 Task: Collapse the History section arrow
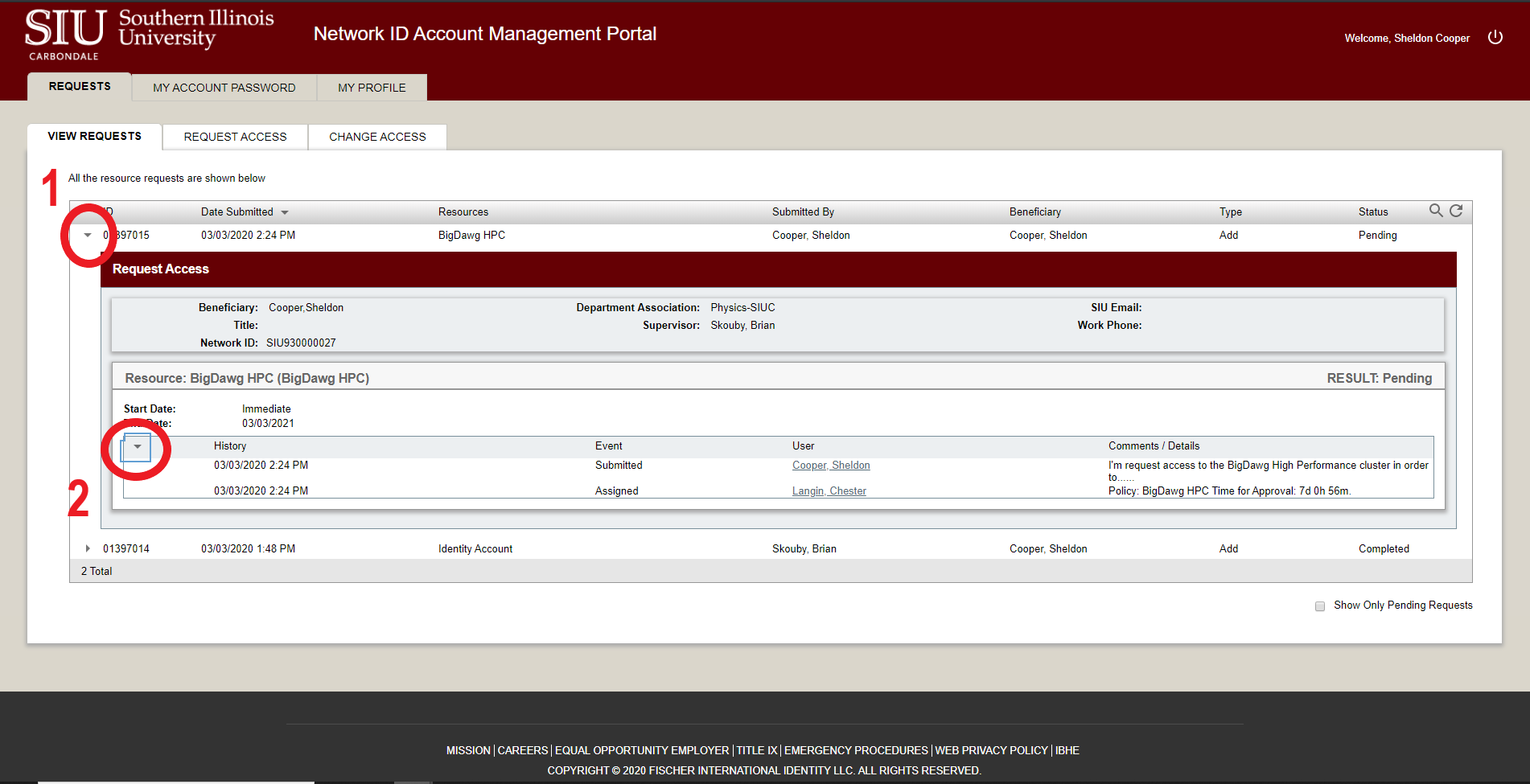[137, 446]
